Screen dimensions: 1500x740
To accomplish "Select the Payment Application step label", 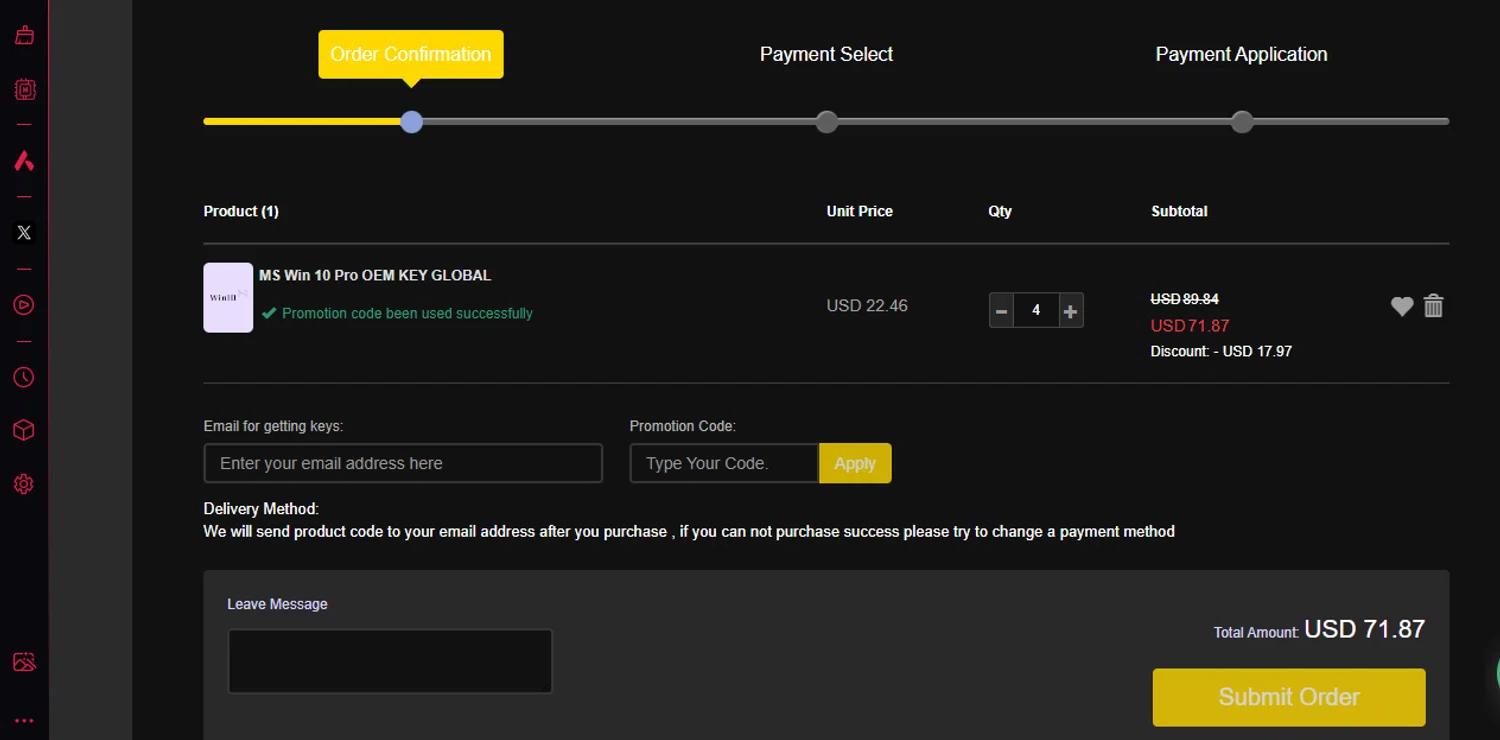I will click(1241, 55).
